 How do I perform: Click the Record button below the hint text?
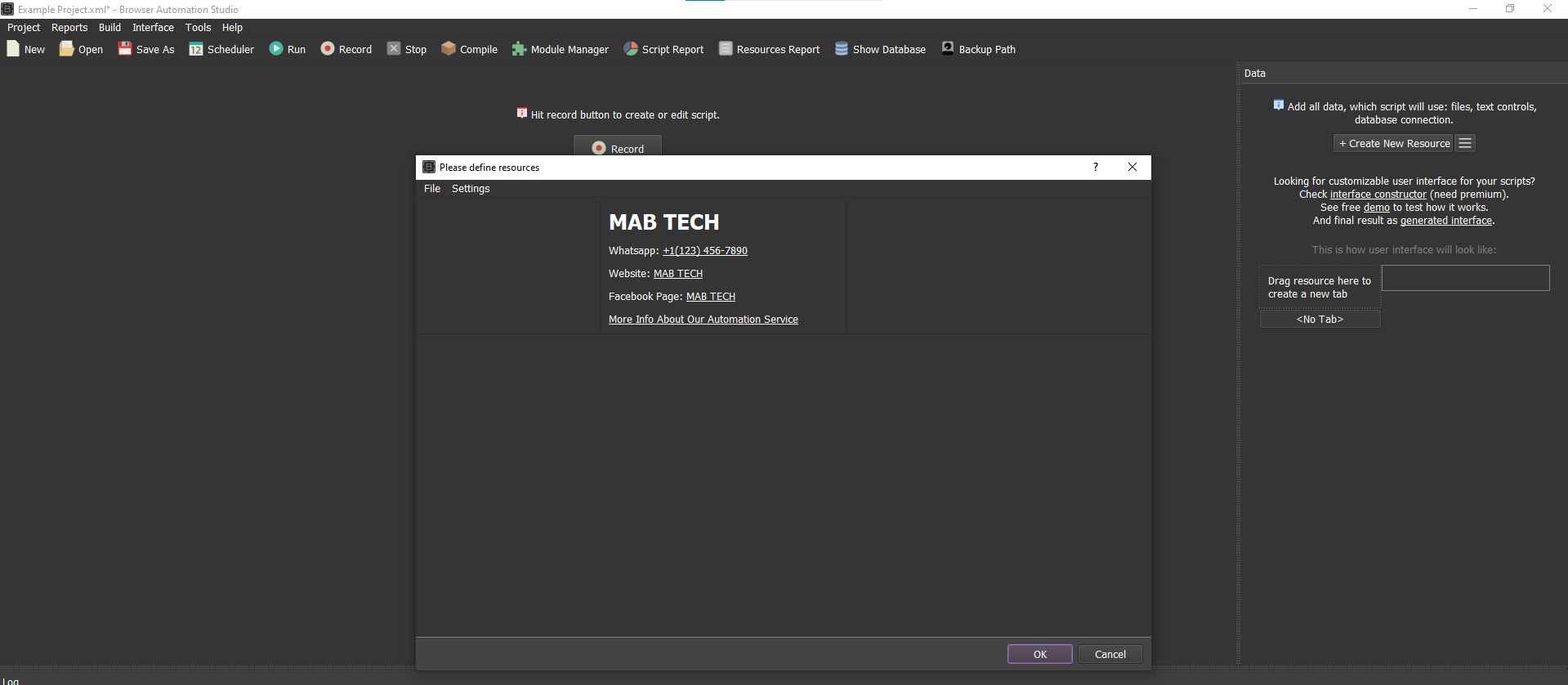click(x=618, y=147)
